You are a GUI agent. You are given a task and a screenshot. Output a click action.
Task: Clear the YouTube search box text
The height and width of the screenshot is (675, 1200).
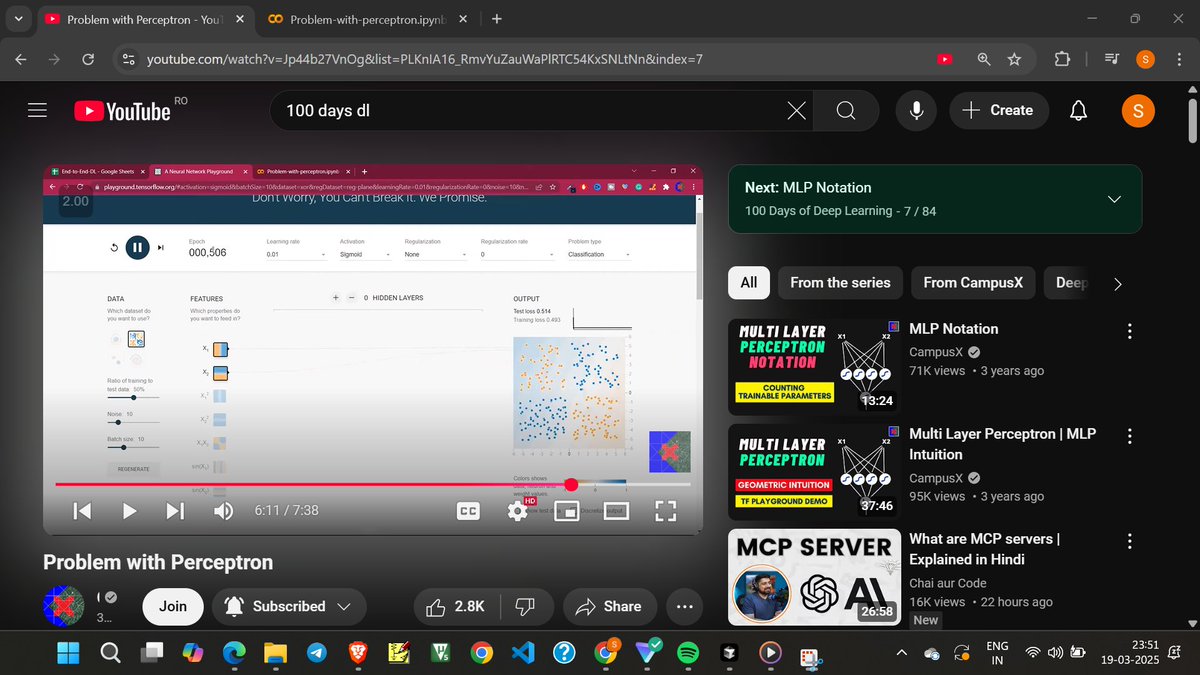[796, 110]
